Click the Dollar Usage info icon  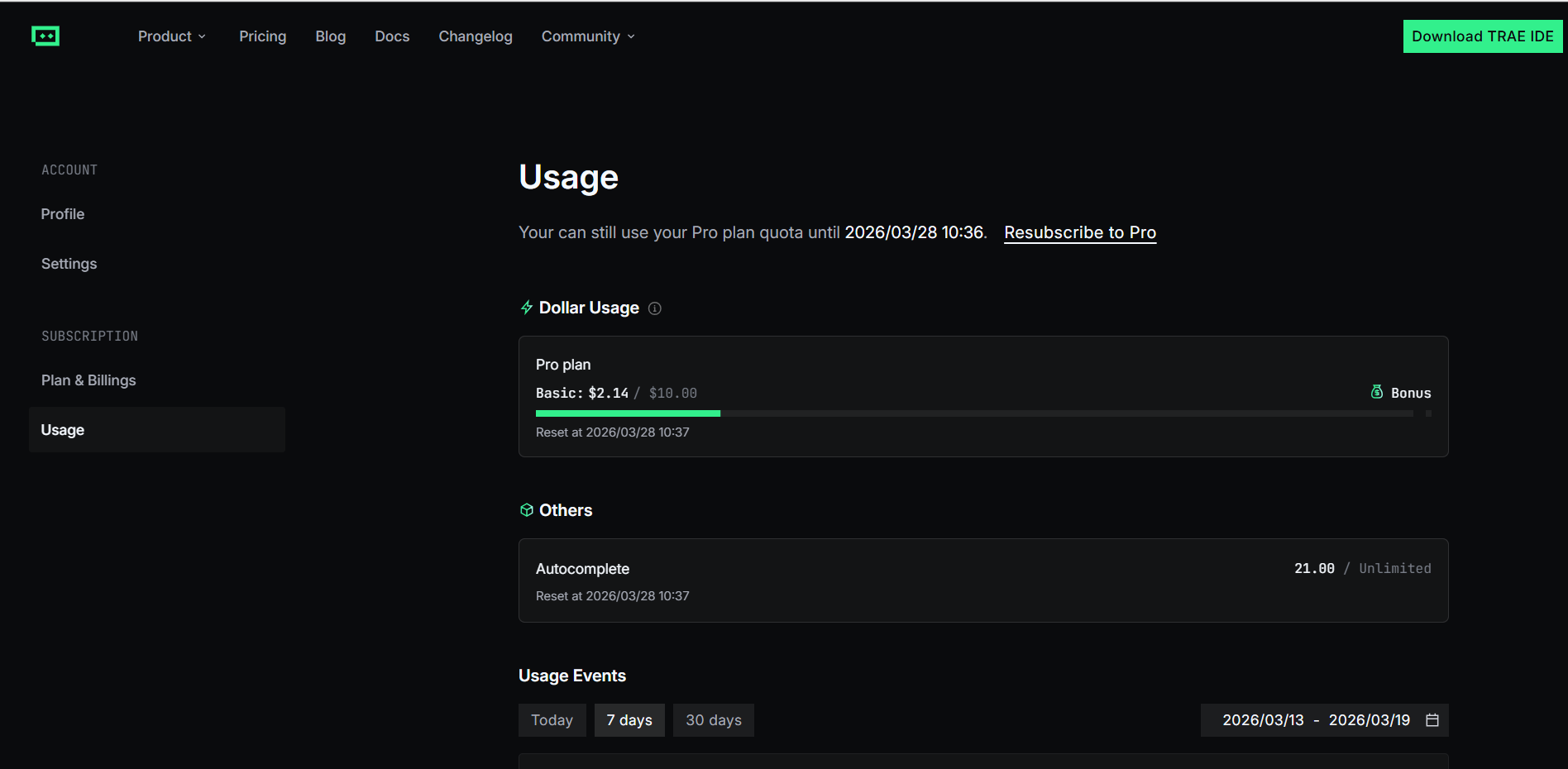click(x=655, y=308)
